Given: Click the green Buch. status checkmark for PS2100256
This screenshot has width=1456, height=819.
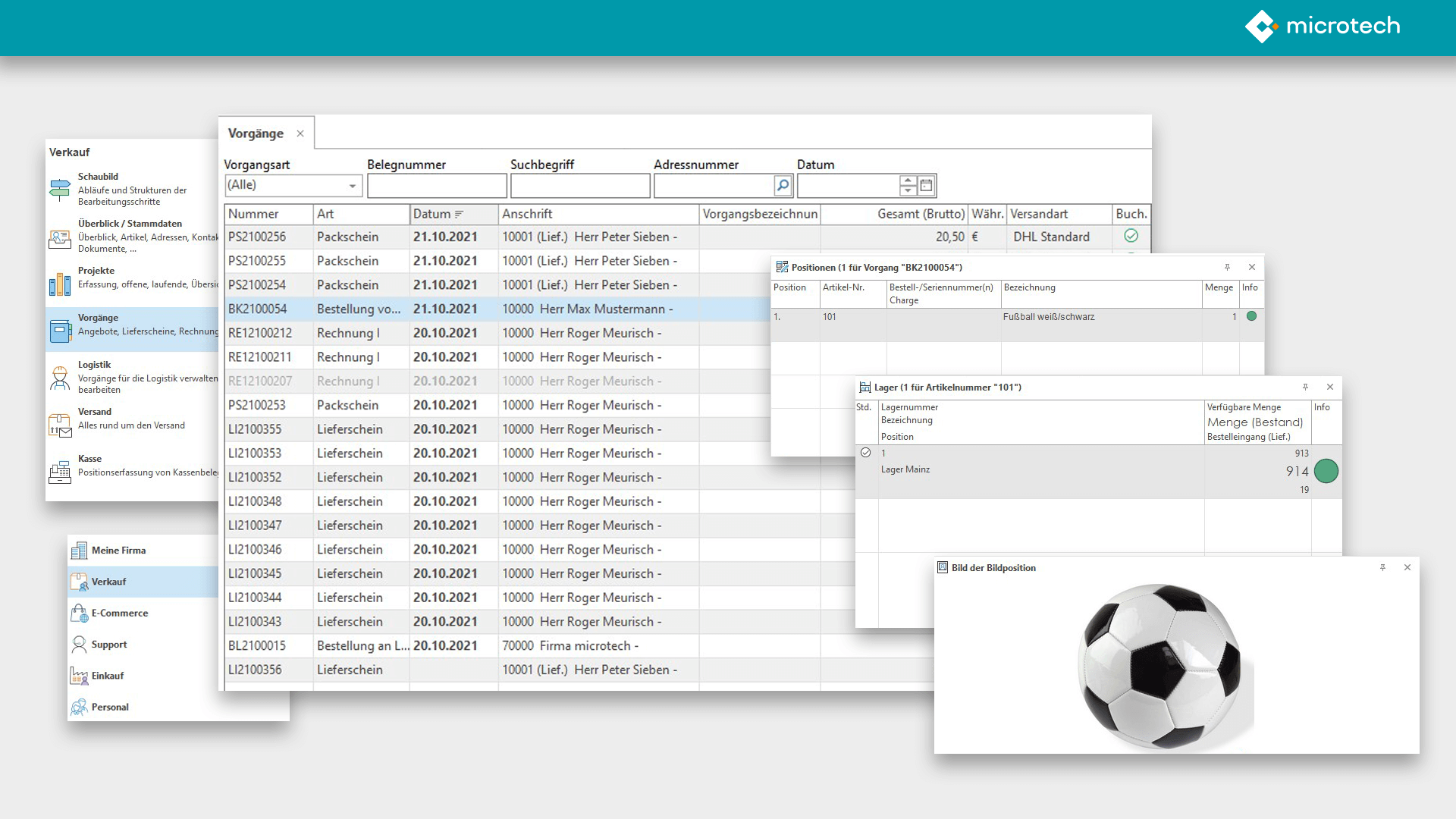Looking at the screenshot, I should click(1131, 236).
